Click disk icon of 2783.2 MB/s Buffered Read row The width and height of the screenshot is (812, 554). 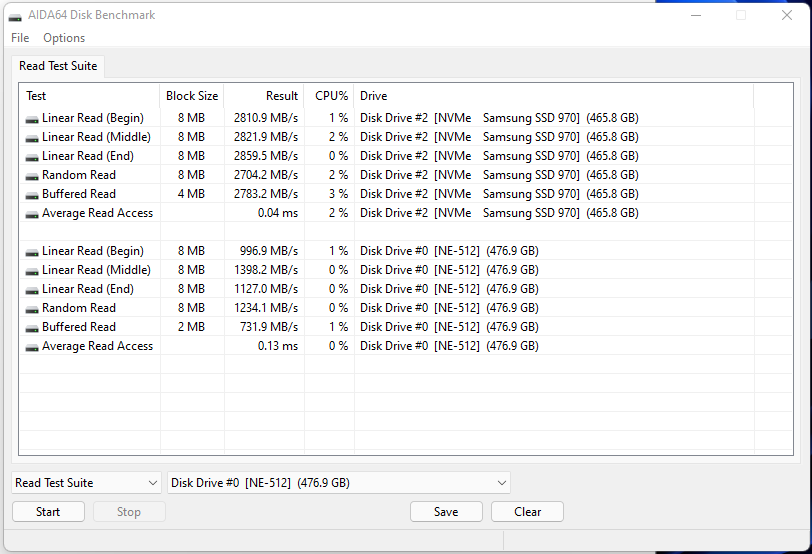click(32, 196)
